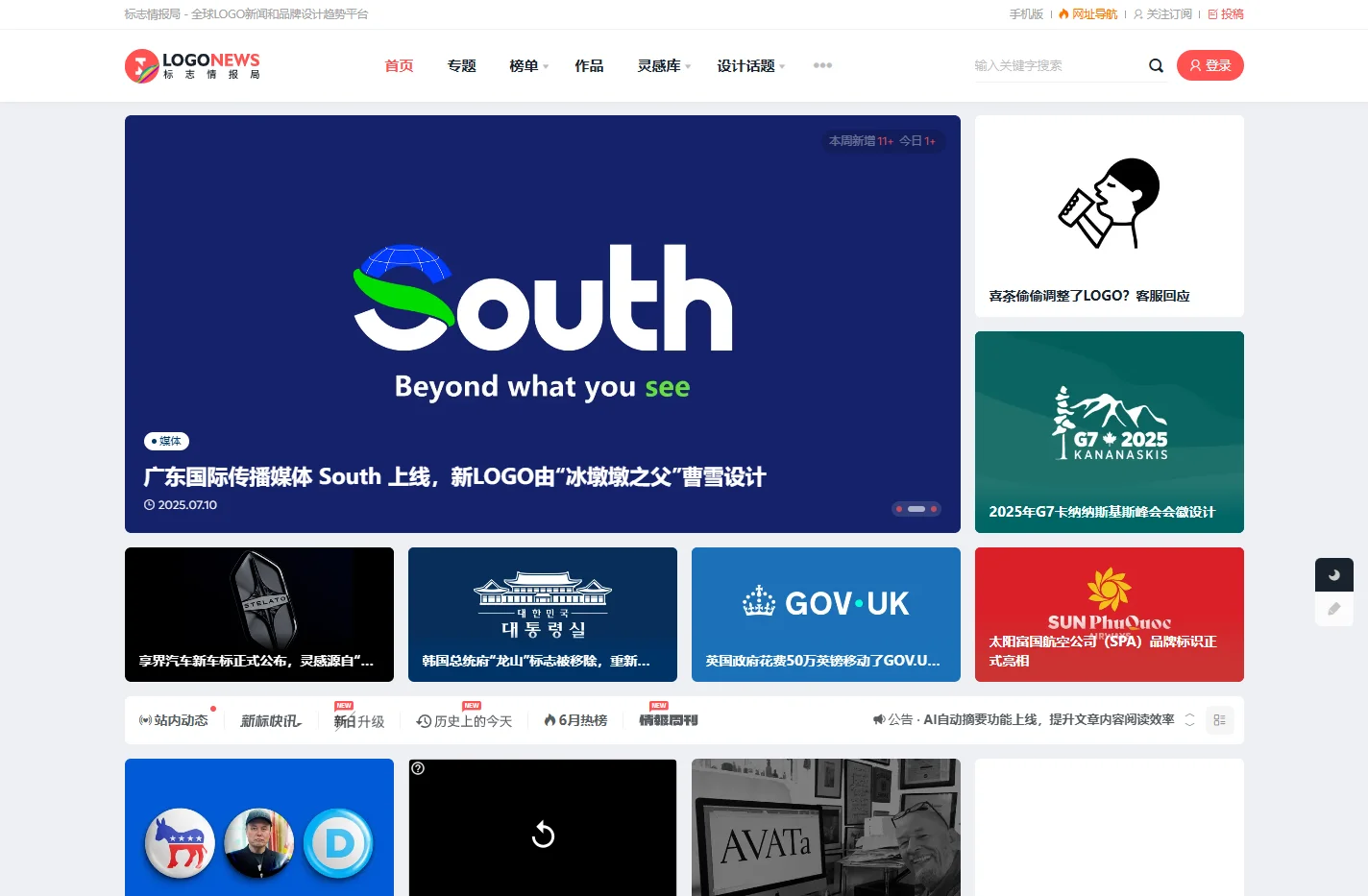
Task: Click the reload icon on black video card
Action: point(543,835)
